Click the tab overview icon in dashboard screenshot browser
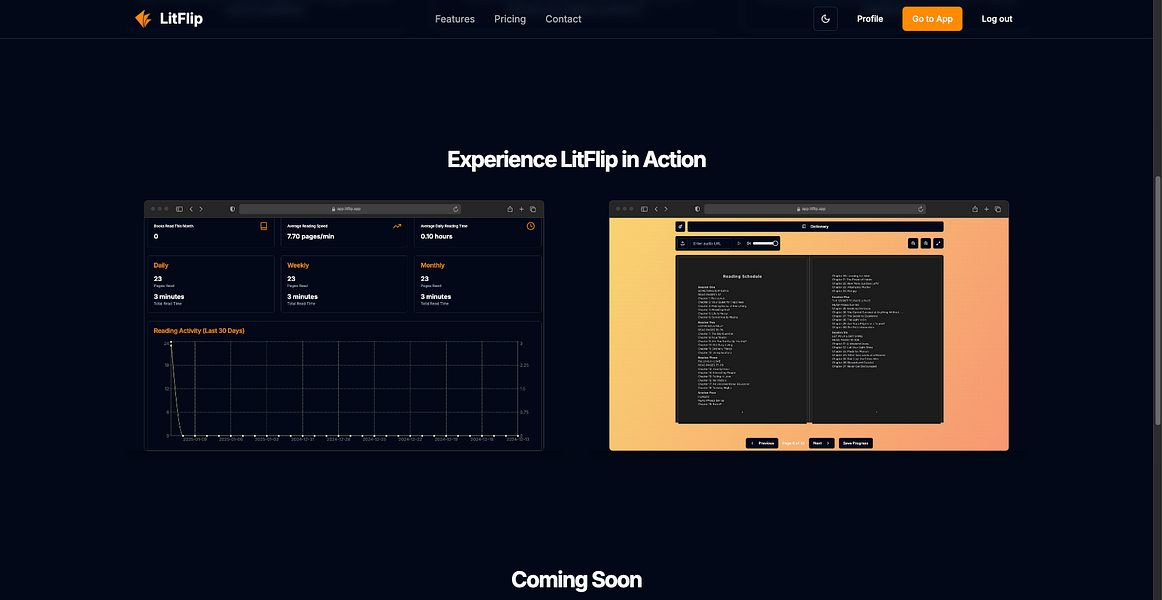The image size is (1162, 600). [x=533, y=209]
